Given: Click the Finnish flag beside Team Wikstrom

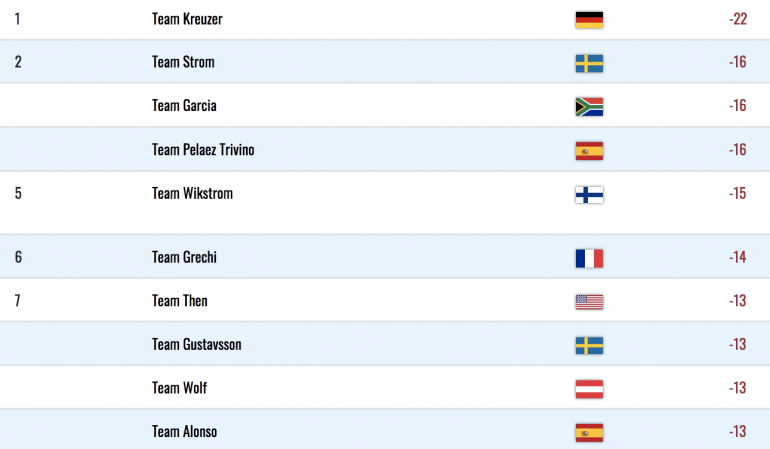Looking at the screenshot, I should pos(589,195).
